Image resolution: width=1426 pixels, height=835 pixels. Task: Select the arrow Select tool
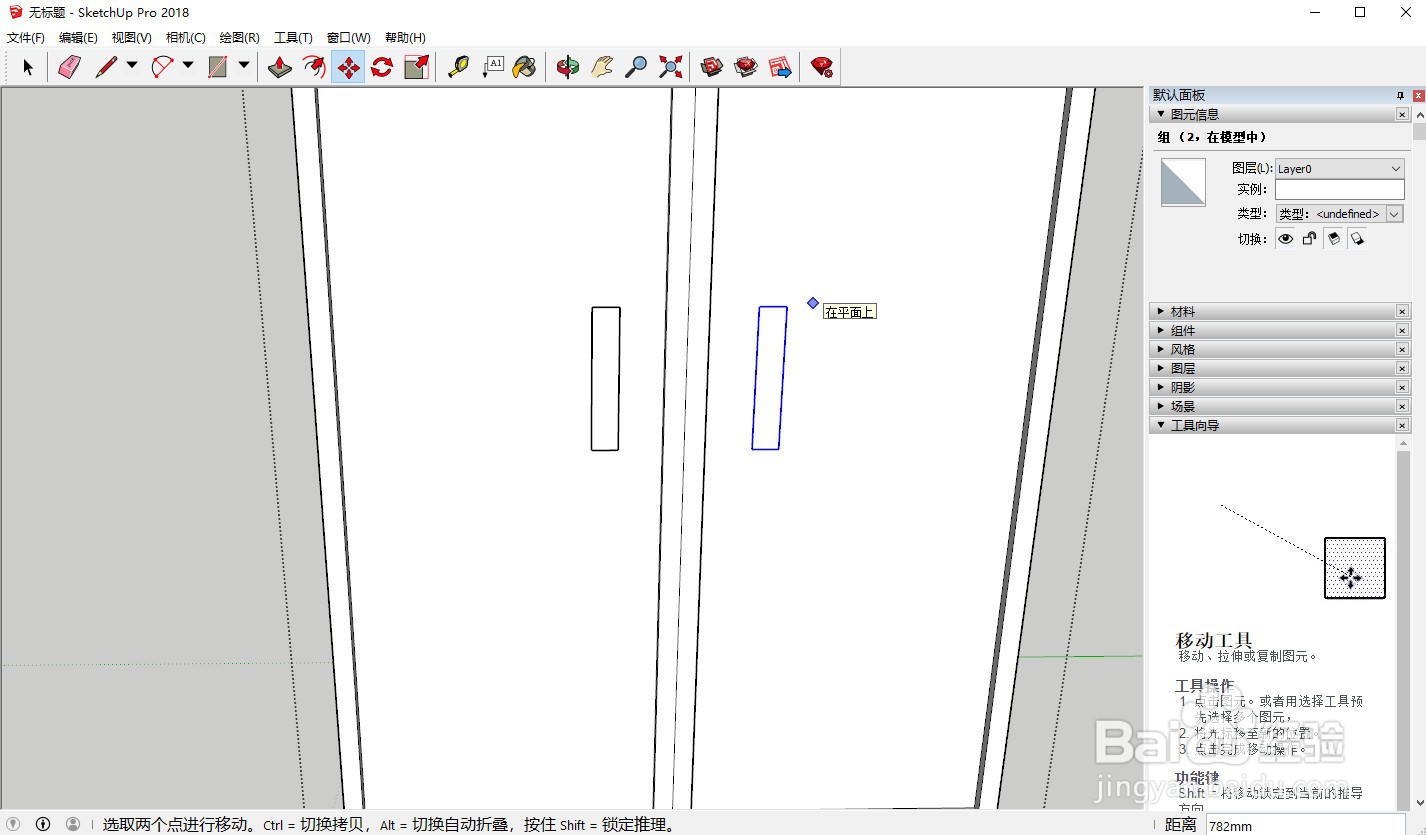[x=28, y=67]
